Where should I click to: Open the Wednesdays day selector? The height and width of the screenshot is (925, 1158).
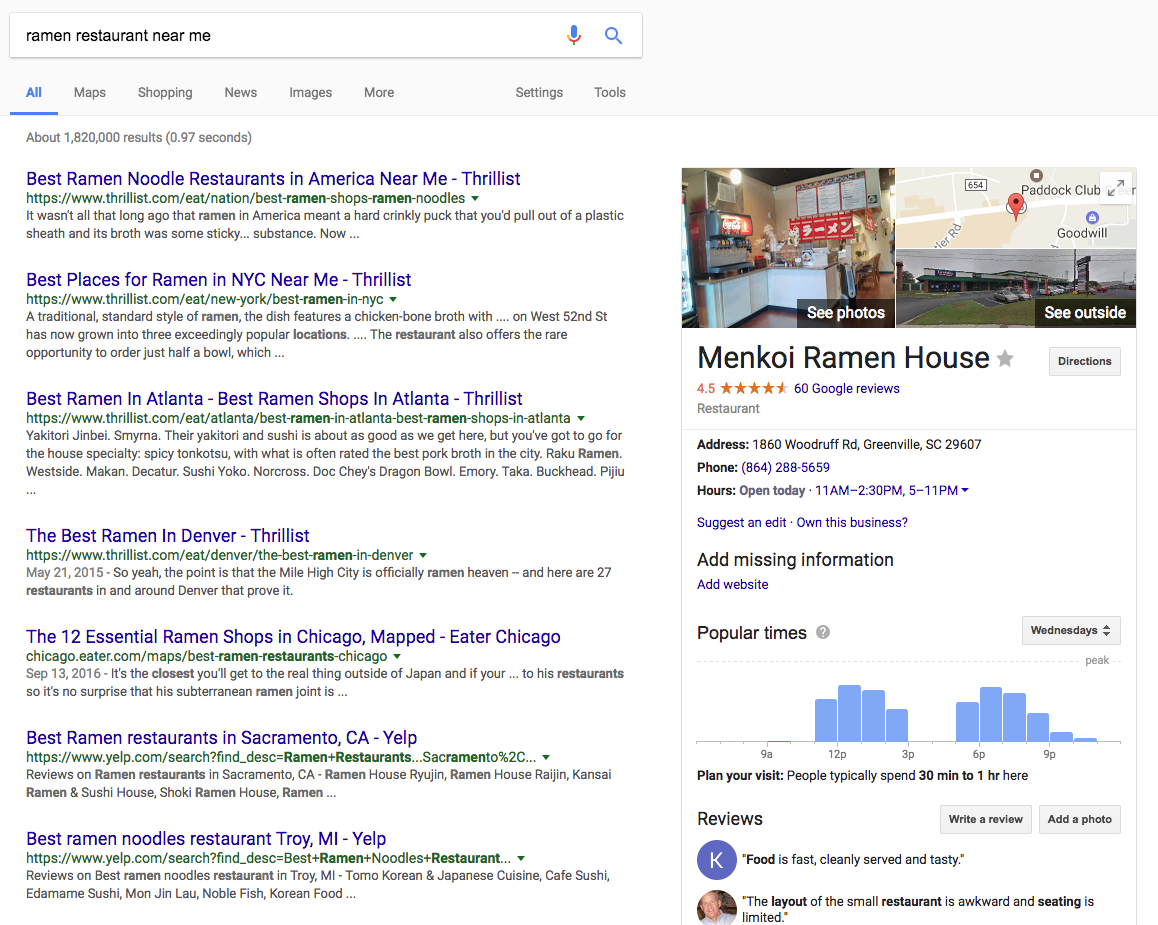pyautogui.click(x=1071, y=630)
